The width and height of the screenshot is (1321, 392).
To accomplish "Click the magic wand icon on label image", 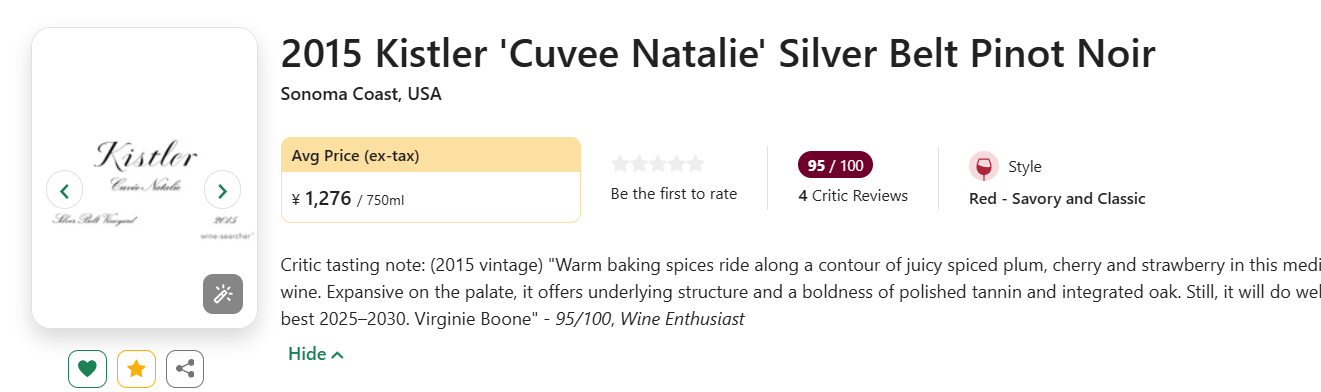I will [223, 294].
